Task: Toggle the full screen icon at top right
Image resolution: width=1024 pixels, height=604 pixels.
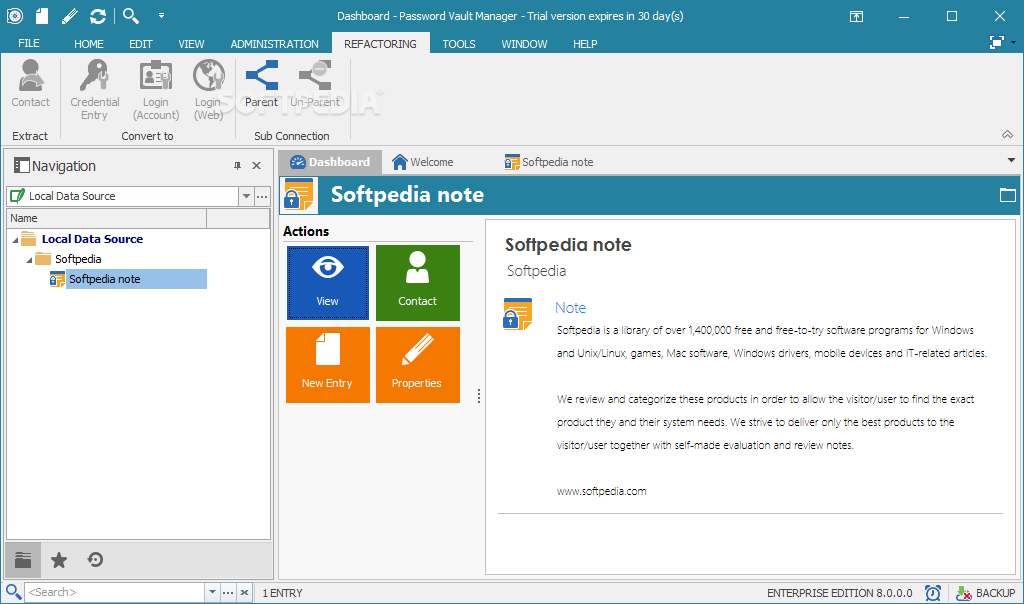Action: pos(997,42)
